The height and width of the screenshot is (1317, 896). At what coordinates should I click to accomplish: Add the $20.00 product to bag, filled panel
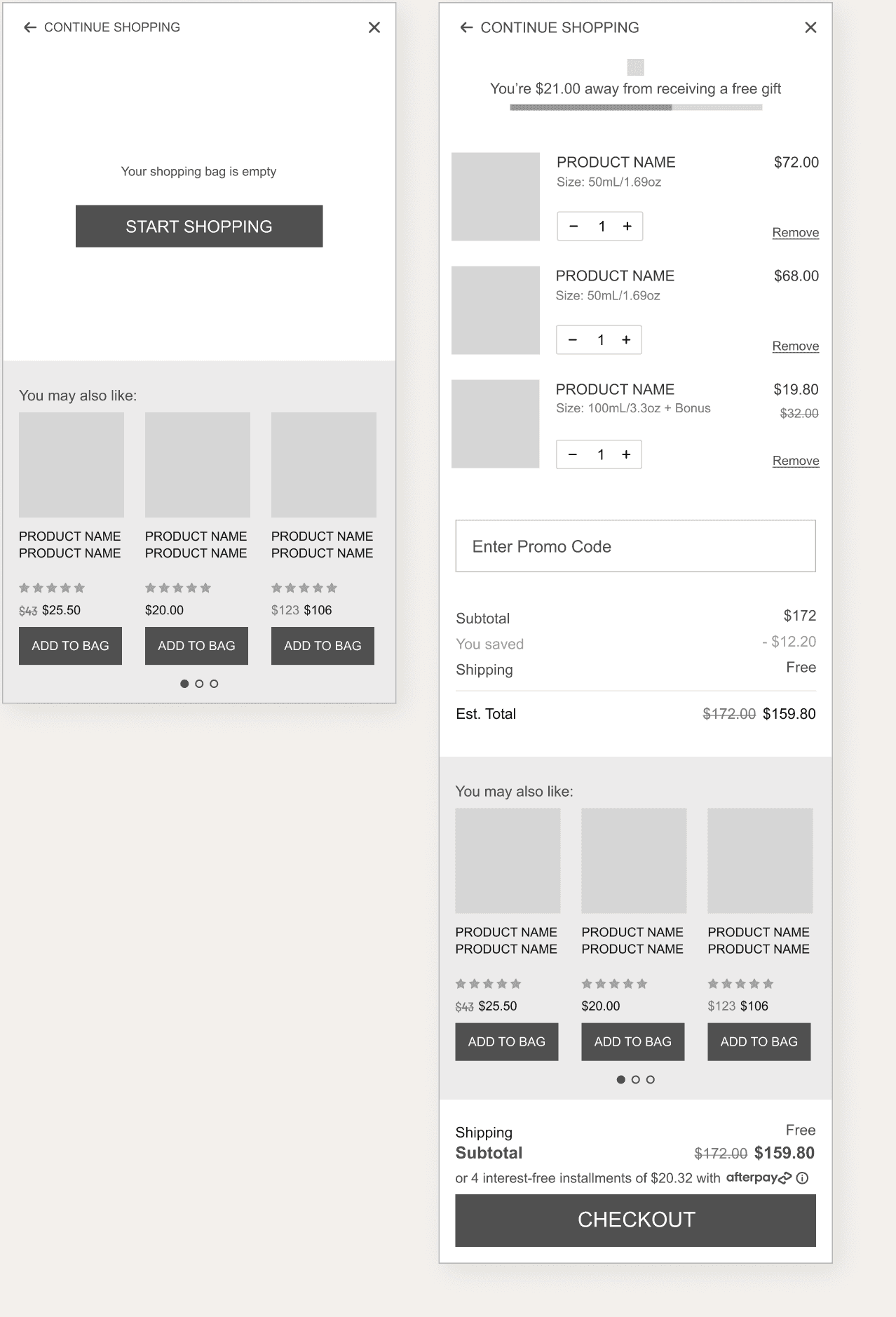coord(633,1041)
